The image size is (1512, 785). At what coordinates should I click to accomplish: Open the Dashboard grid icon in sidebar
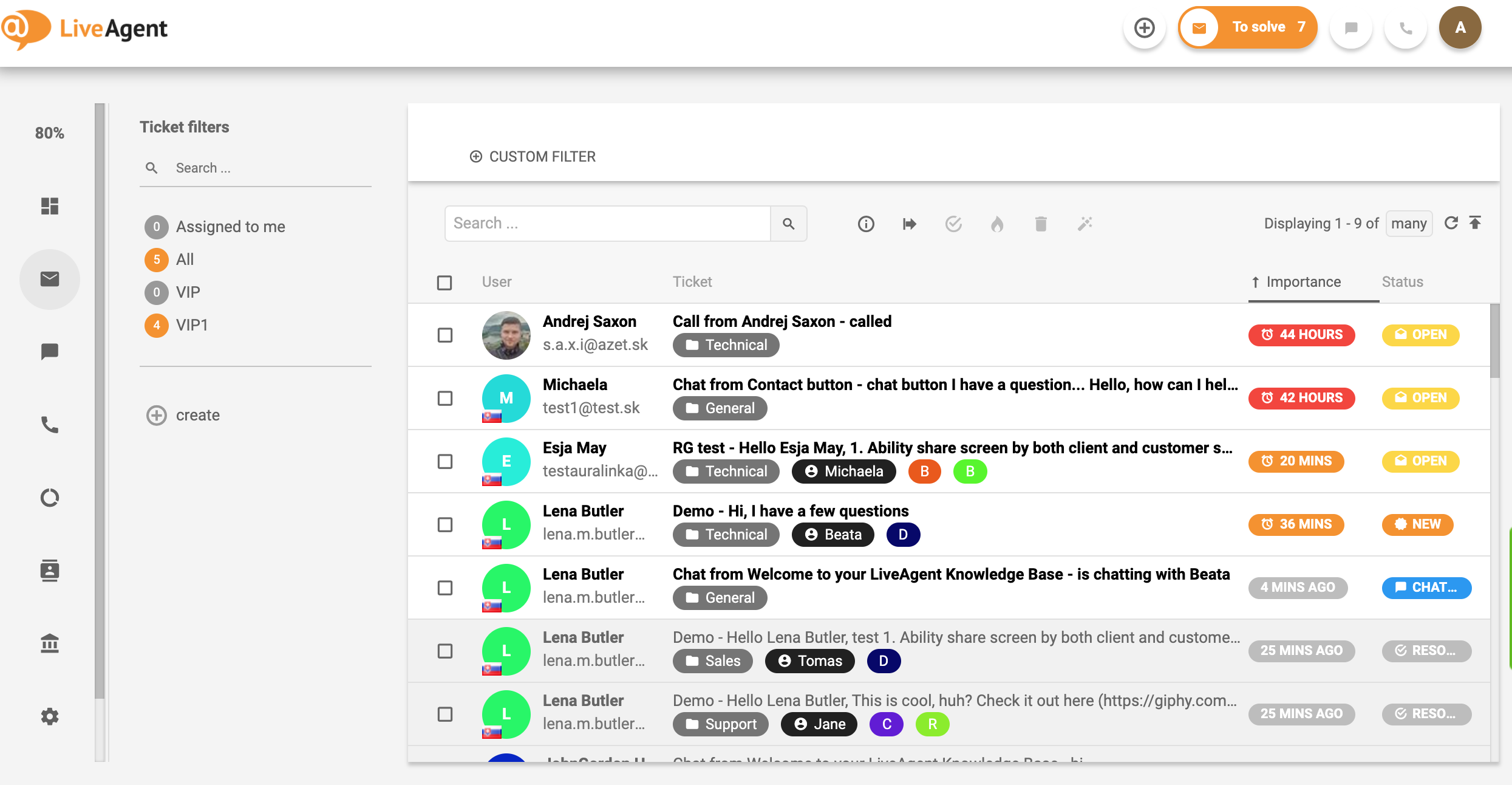(x=49, y=207)
